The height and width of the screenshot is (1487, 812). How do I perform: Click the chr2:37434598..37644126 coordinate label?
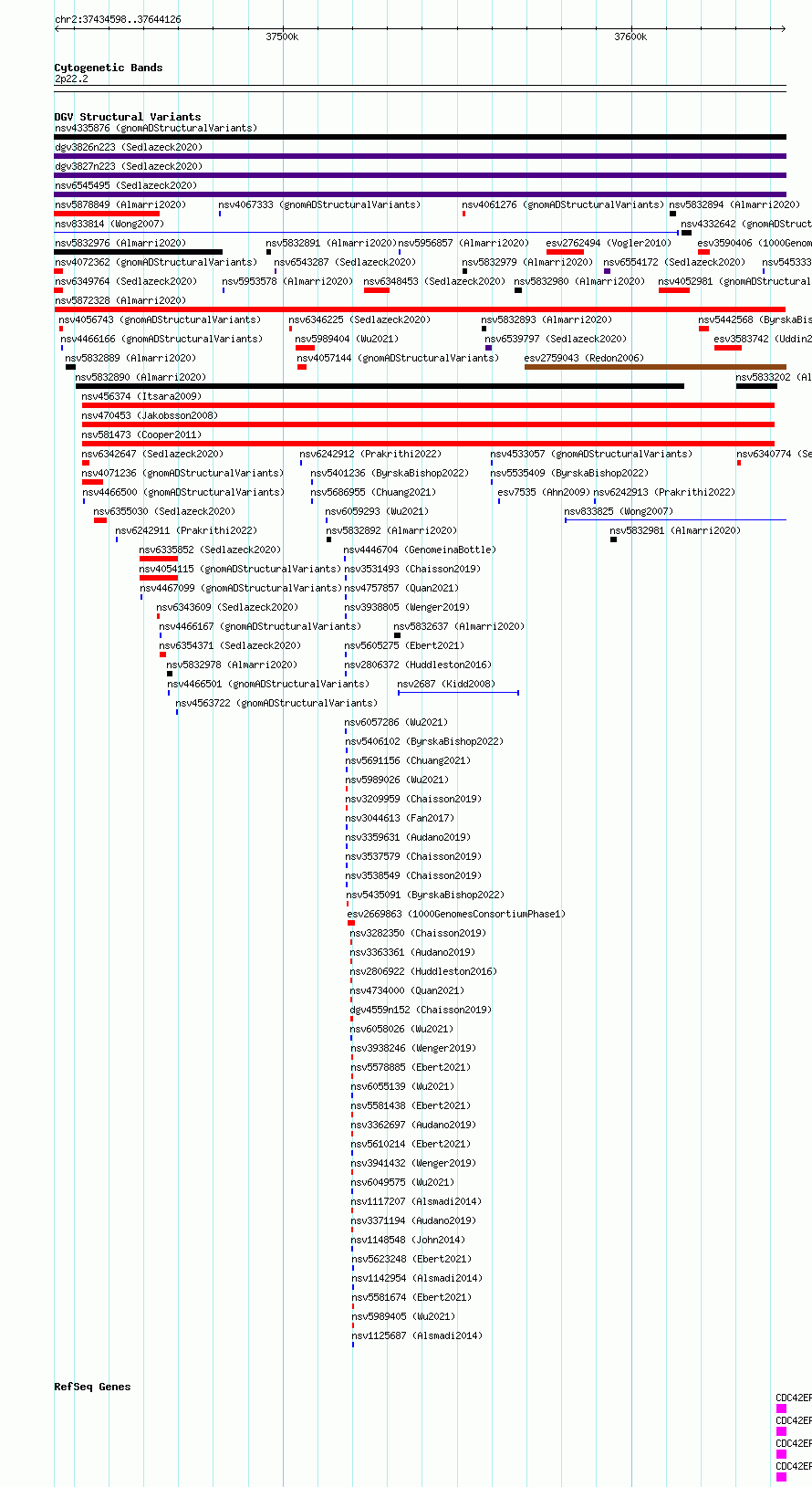click(118, 19)
